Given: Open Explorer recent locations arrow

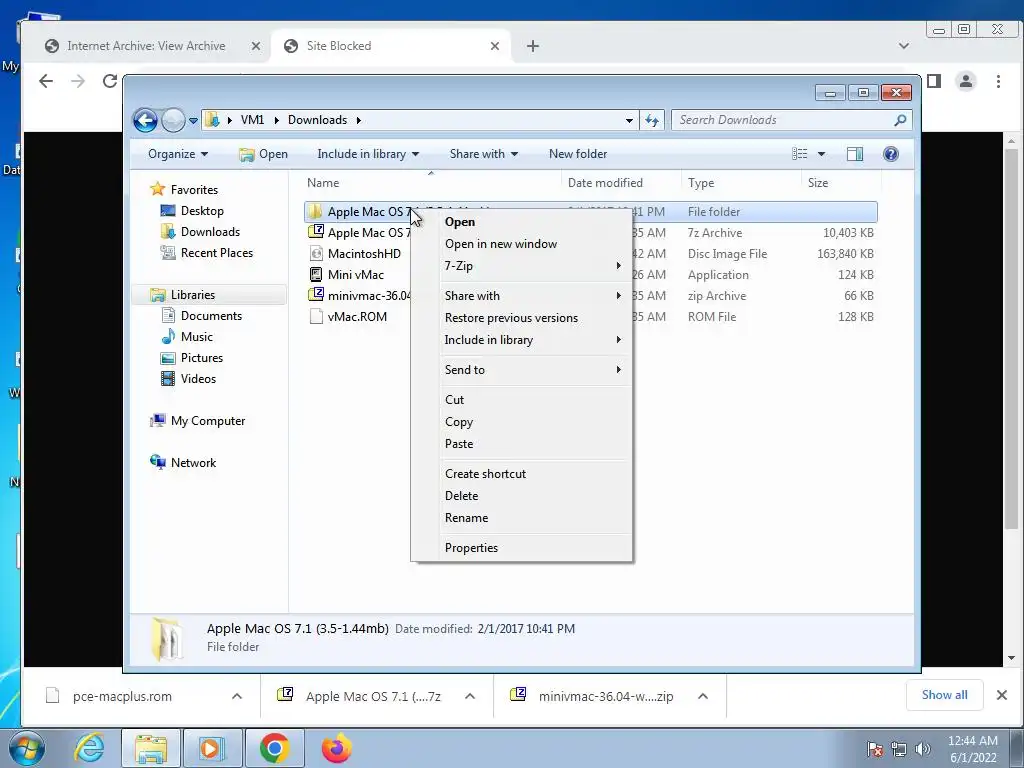Looking at the screenshot, I should tap(193, 121).
